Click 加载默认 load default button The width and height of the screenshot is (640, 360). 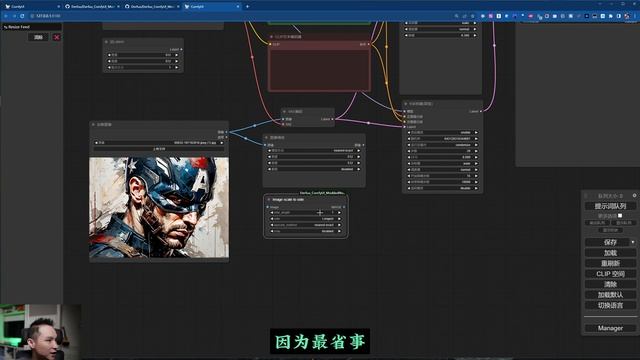tap(610, 295)
